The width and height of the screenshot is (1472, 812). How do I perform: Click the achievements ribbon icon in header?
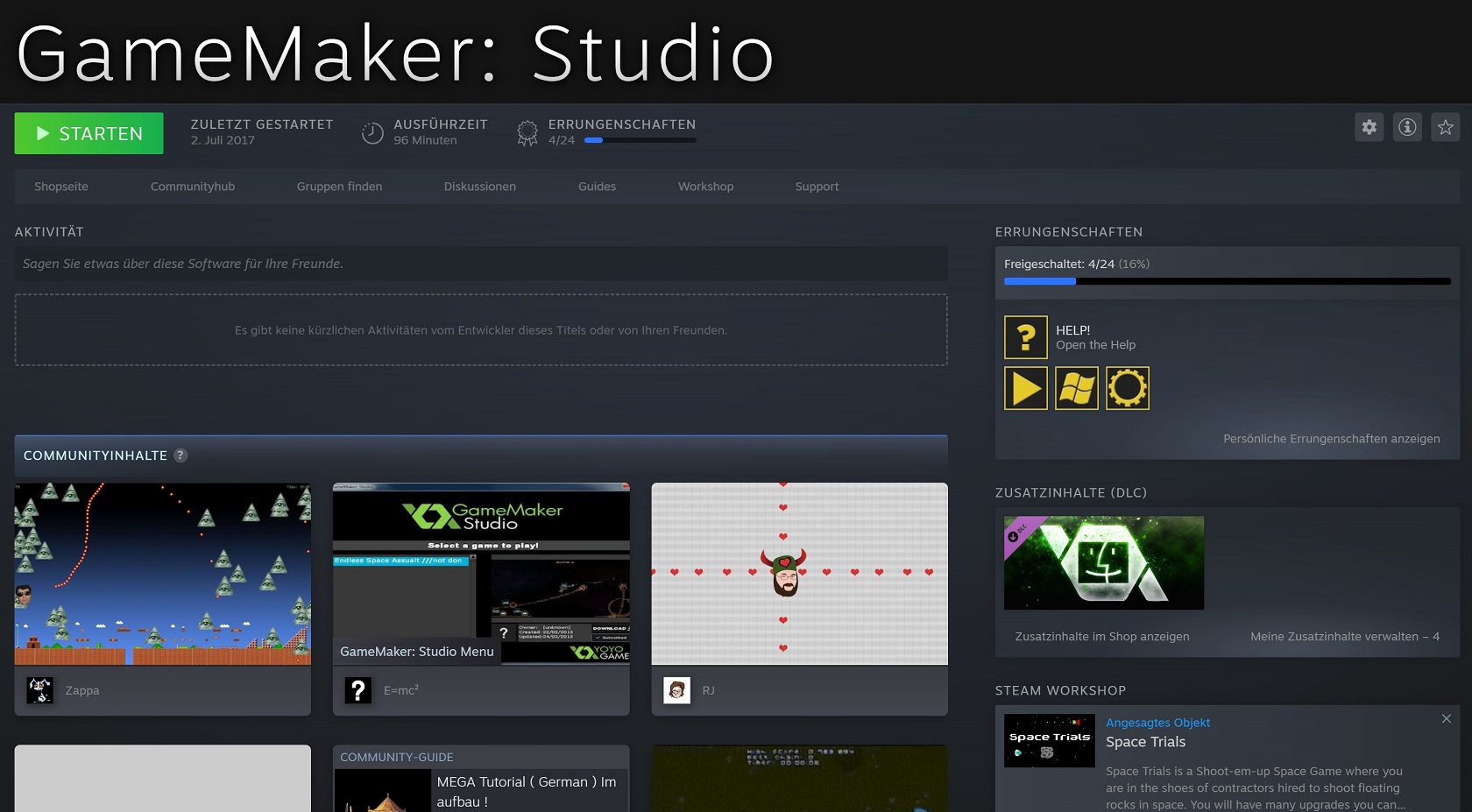coord(527,133)
